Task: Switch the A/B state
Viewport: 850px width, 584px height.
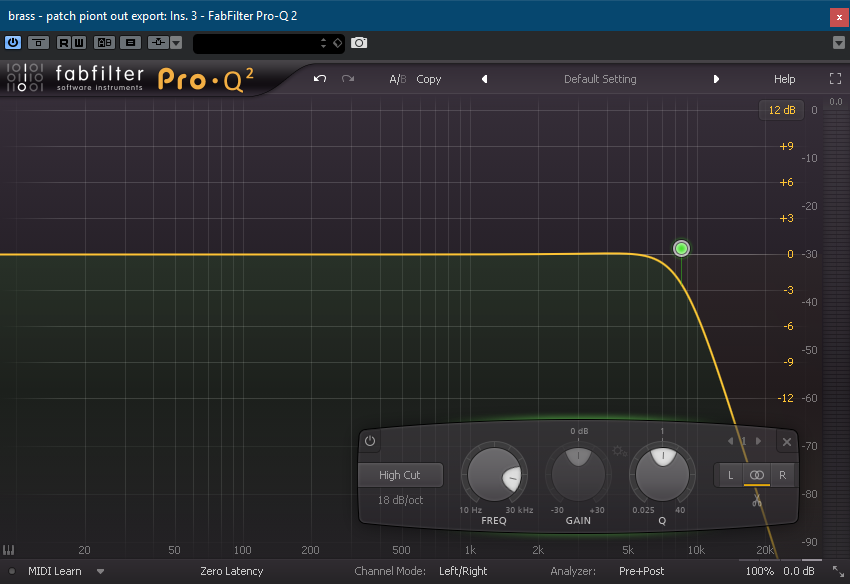Action: click(x=398, y=79)
